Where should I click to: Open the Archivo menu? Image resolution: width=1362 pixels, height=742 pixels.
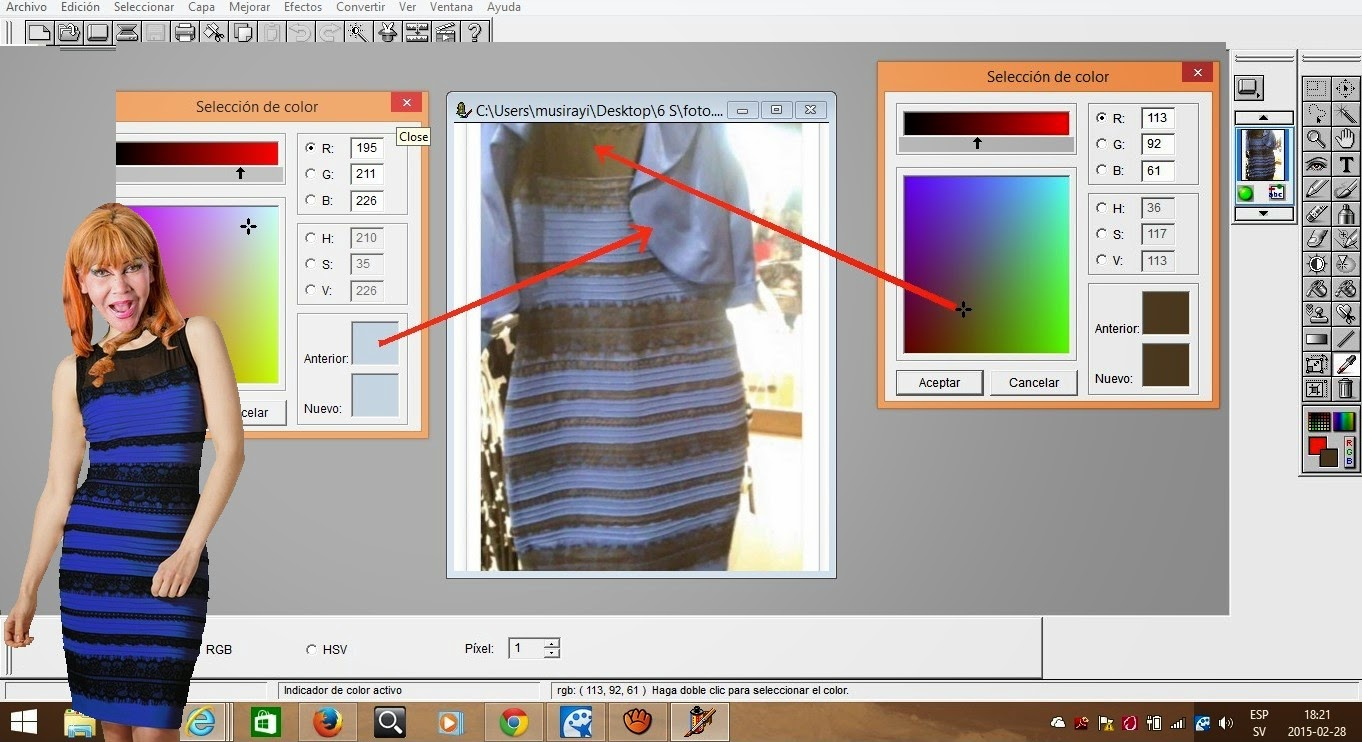pos(27,7)
